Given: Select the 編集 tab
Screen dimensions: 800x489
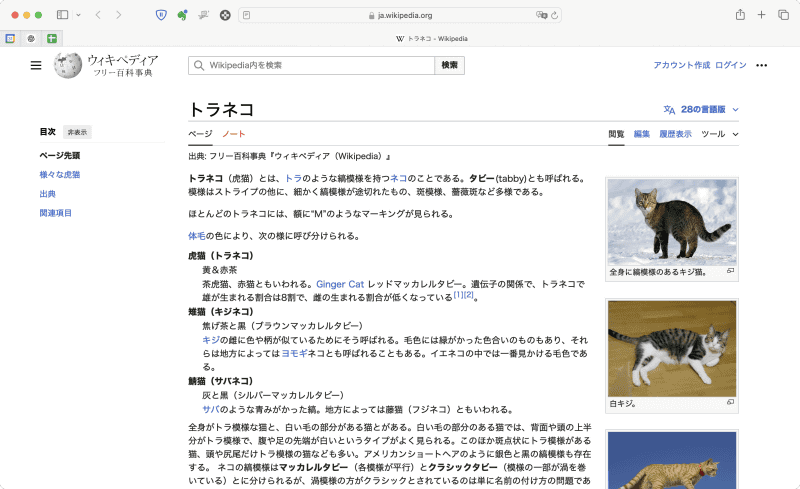Looking at the screenshot, I should pos(642,134).
